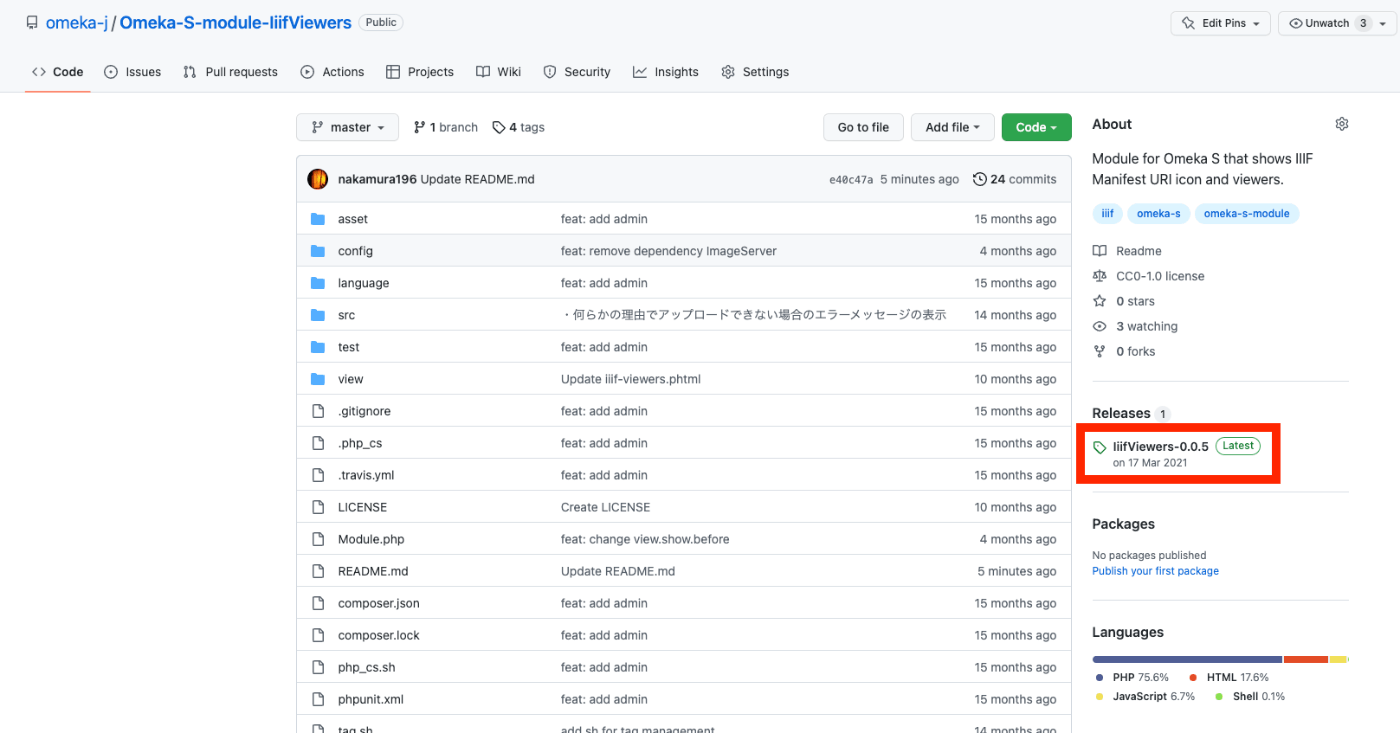This screenshot has height=733, width=1400.
Task: Click the PHP 75.6% language entry
Action: point(1133,678)
